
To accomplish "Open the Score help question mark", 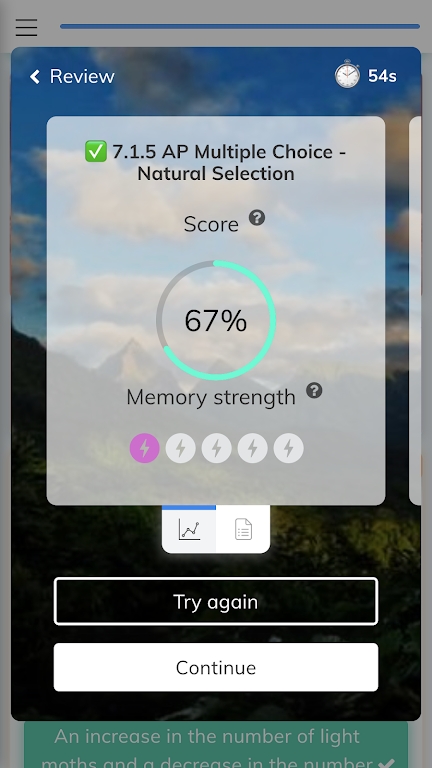I will (257, 217).
